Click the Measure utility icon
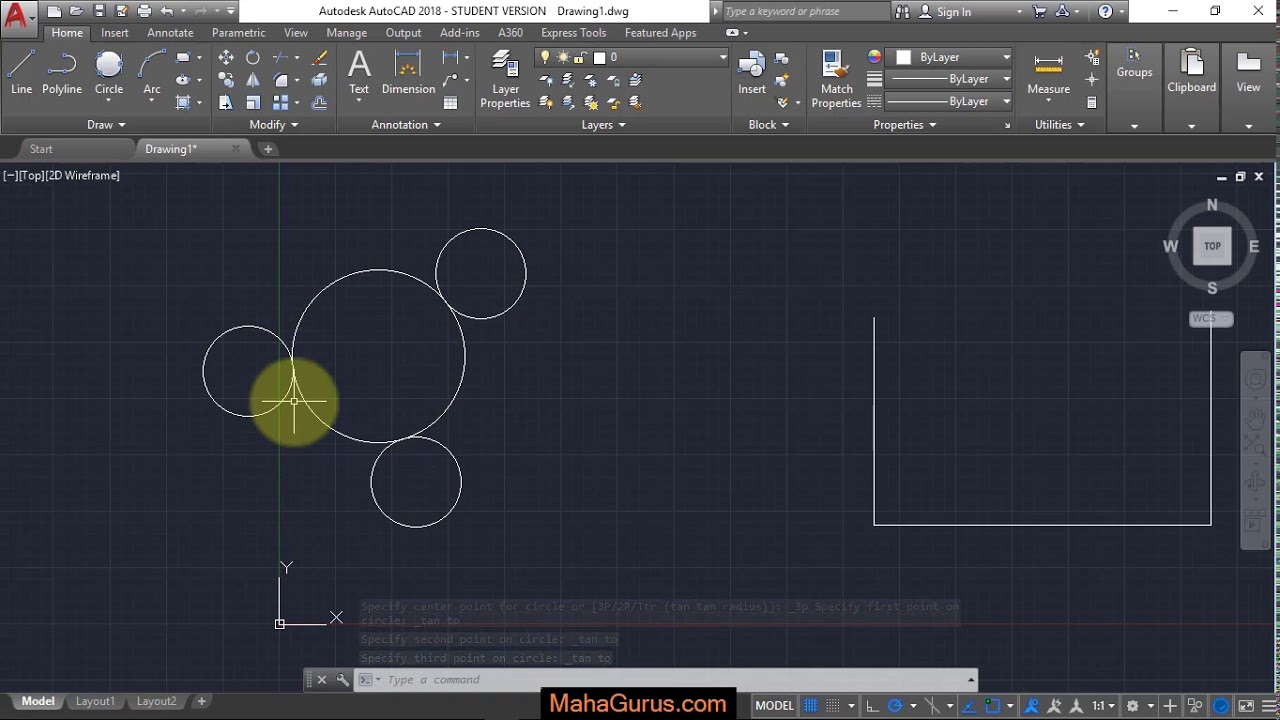 1048,73
